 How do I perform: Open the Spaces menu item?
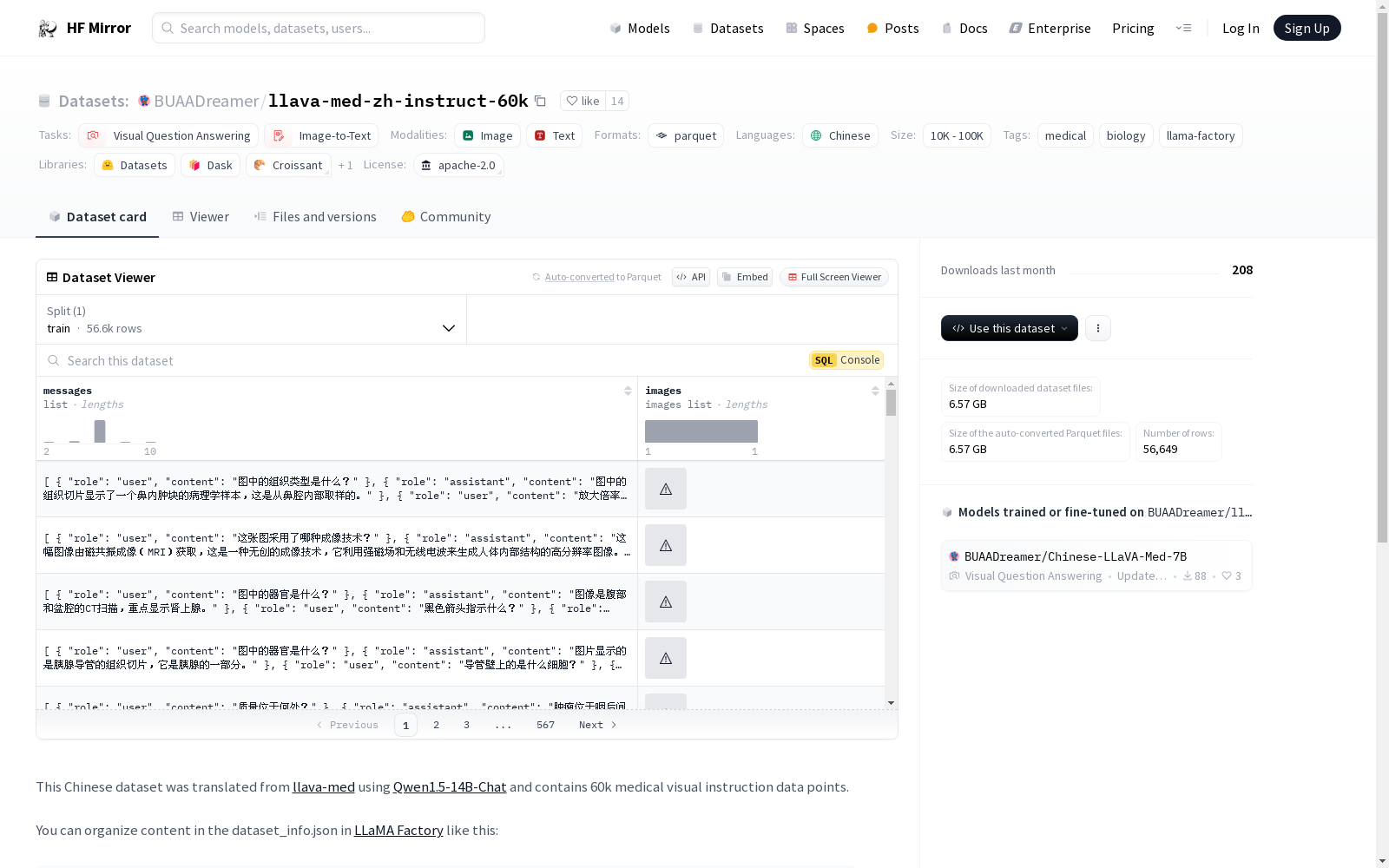815,28
